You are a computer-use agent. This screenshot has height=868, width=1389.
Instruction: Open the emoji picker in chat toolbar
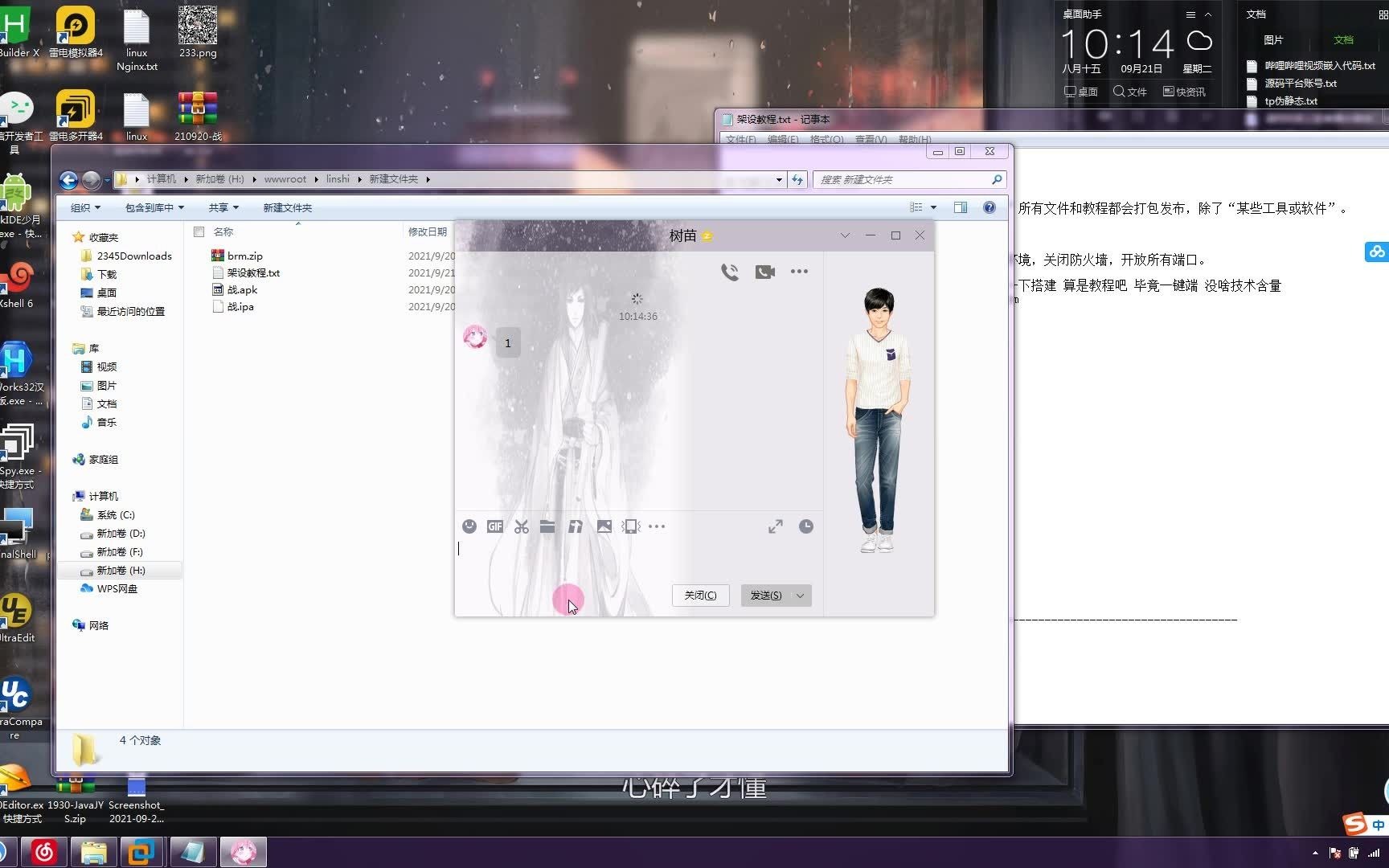click(469, 526)
